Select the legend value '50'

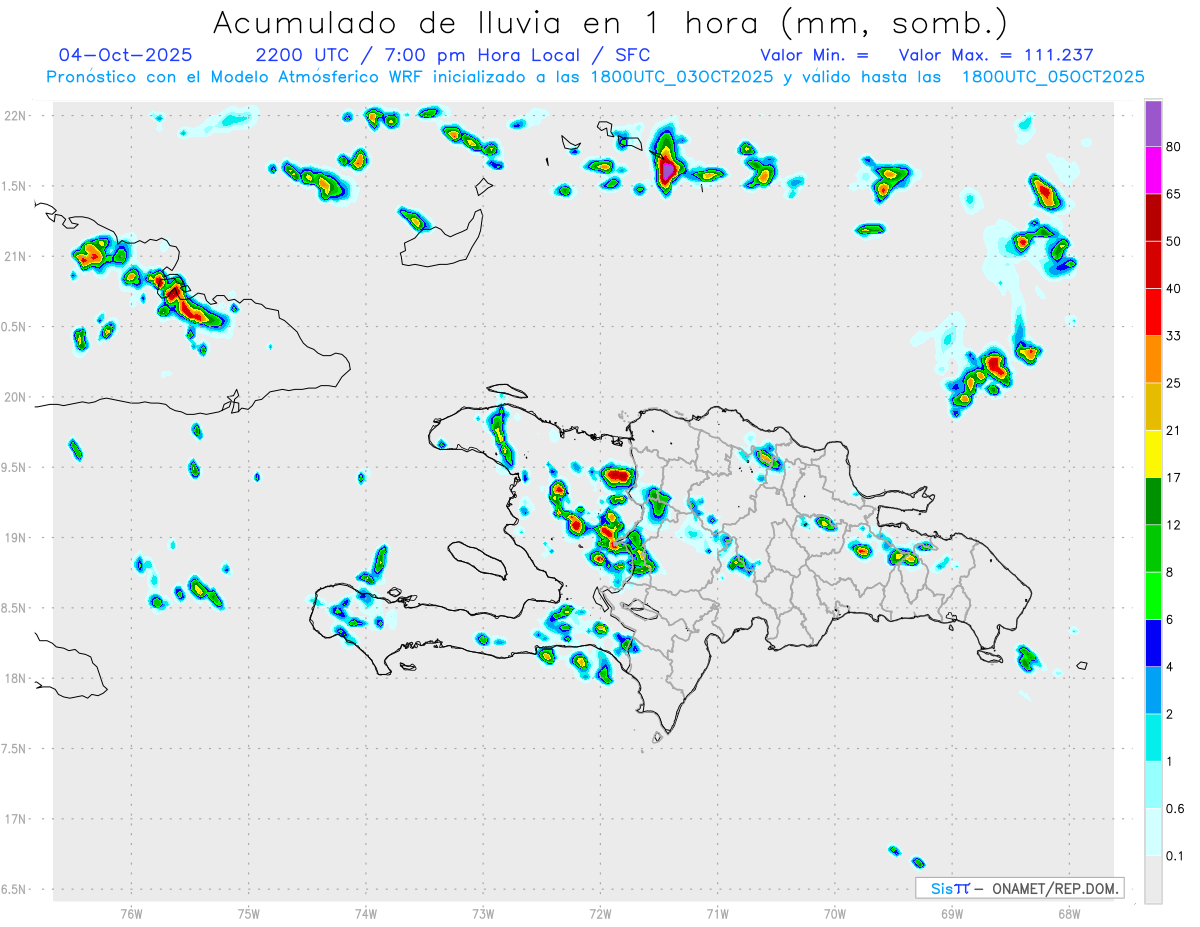click(1174, 241)
